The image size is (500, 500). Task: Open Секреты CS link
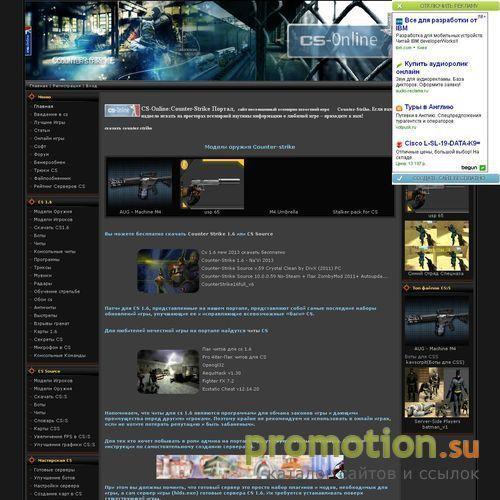[x=48, y=339]
